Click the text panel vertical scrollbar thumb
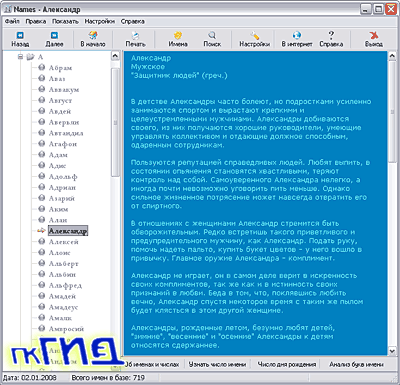Viewport: 400px width, 385px height. pyautogui.click(x=392, y=112)
